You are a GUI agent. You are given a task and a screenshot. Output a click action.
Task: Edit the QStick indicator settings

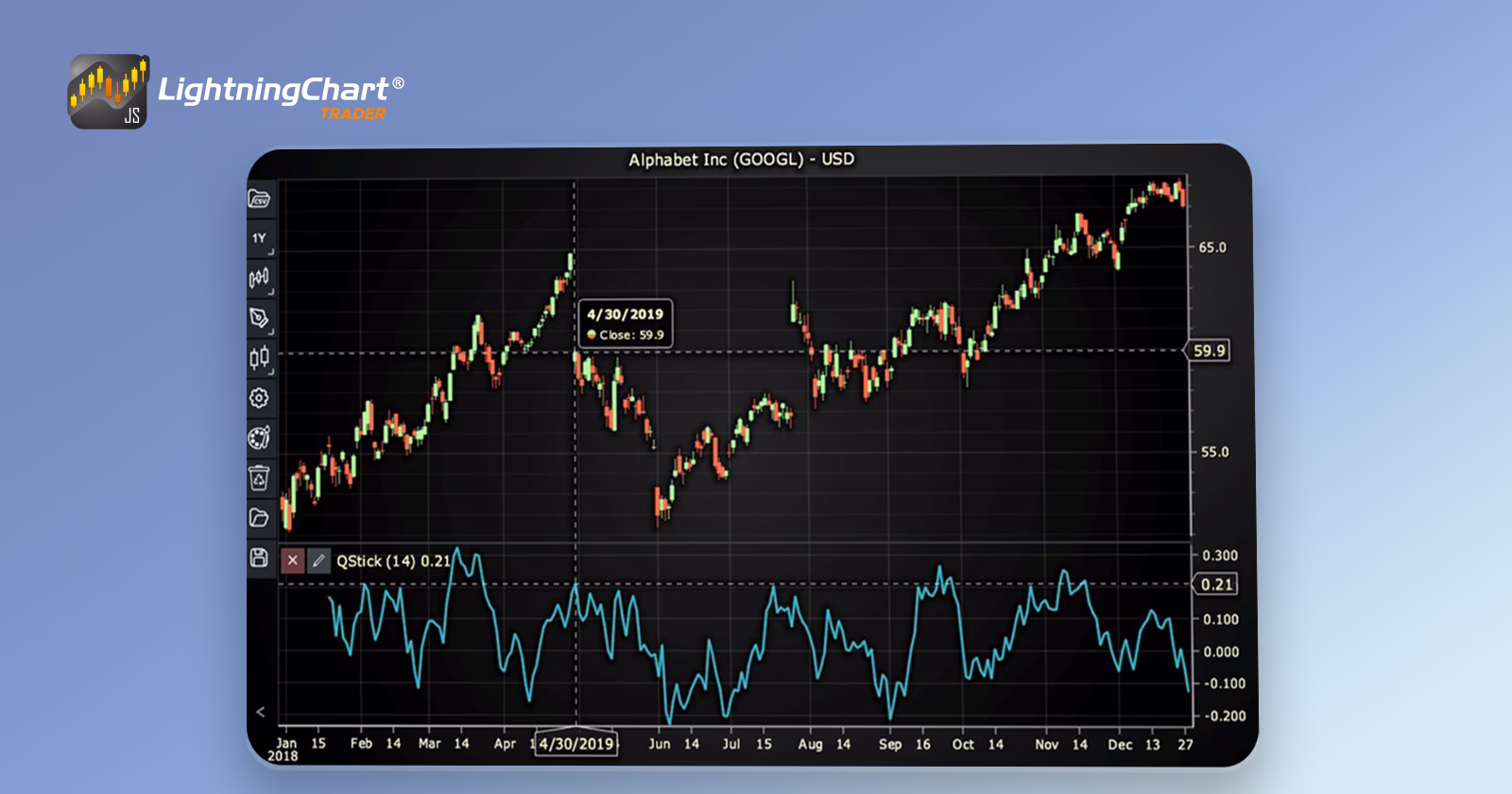[318, 561]
